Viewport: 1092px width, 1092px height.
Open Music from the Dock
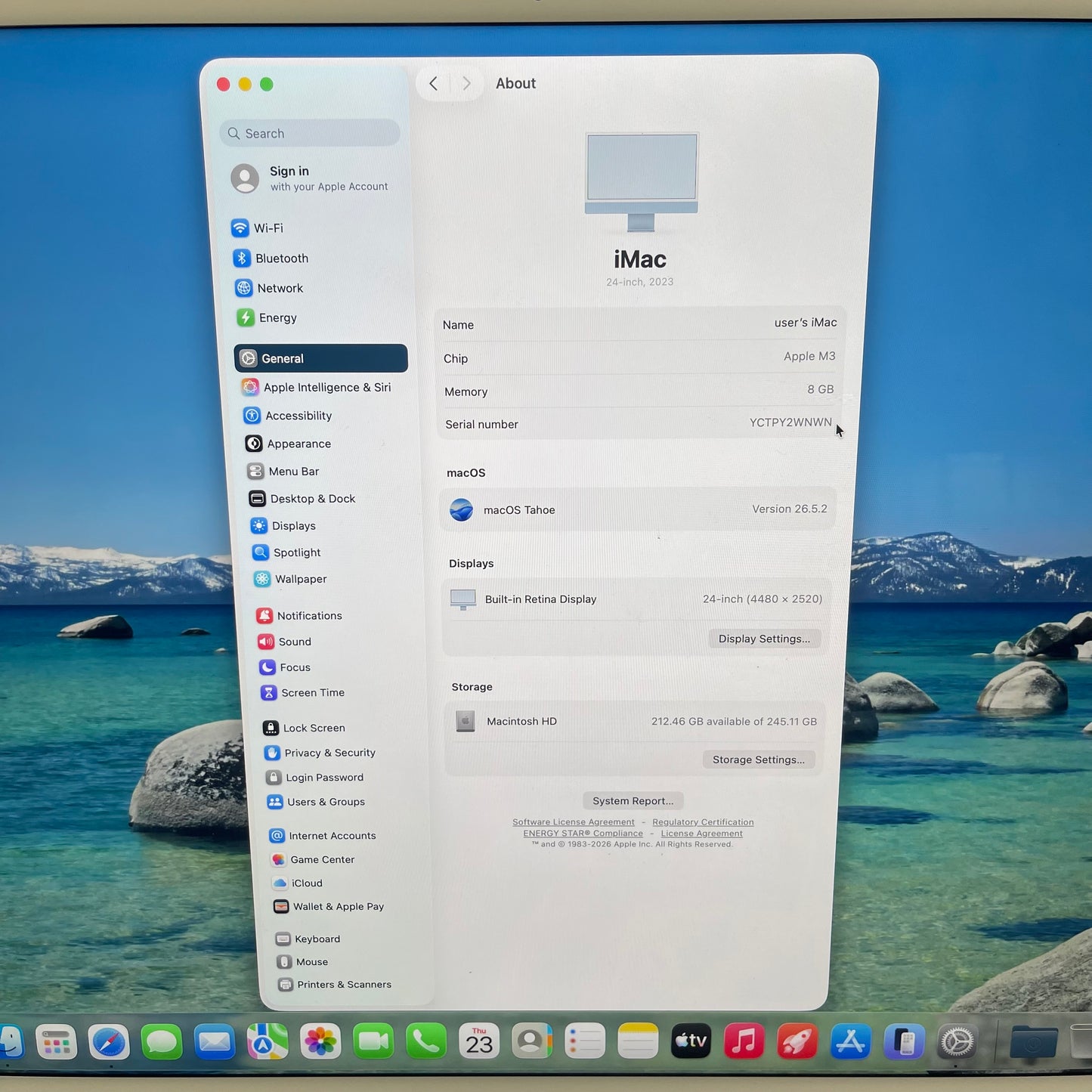[x=744, y=1043]
